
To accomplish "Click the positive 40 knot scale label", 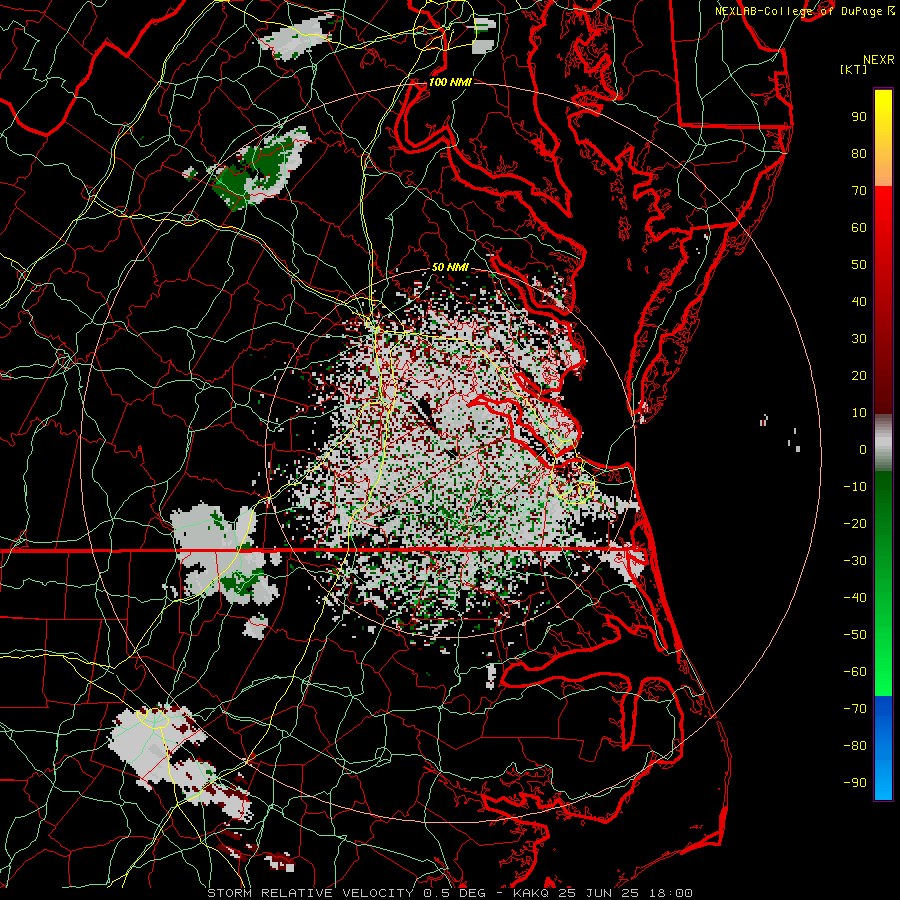I will click(859, 302).
